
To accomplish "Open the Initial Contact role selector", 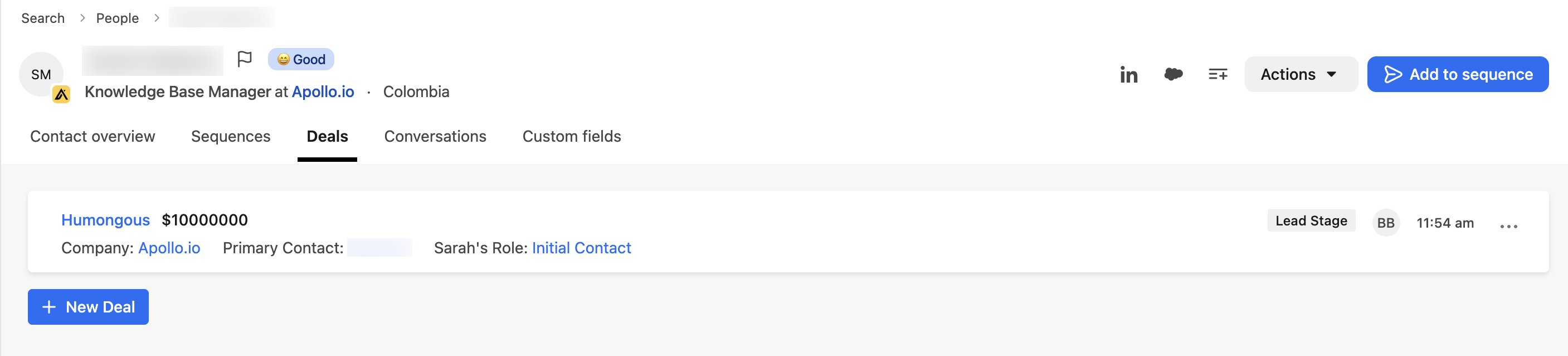I will tap(581, 248).
